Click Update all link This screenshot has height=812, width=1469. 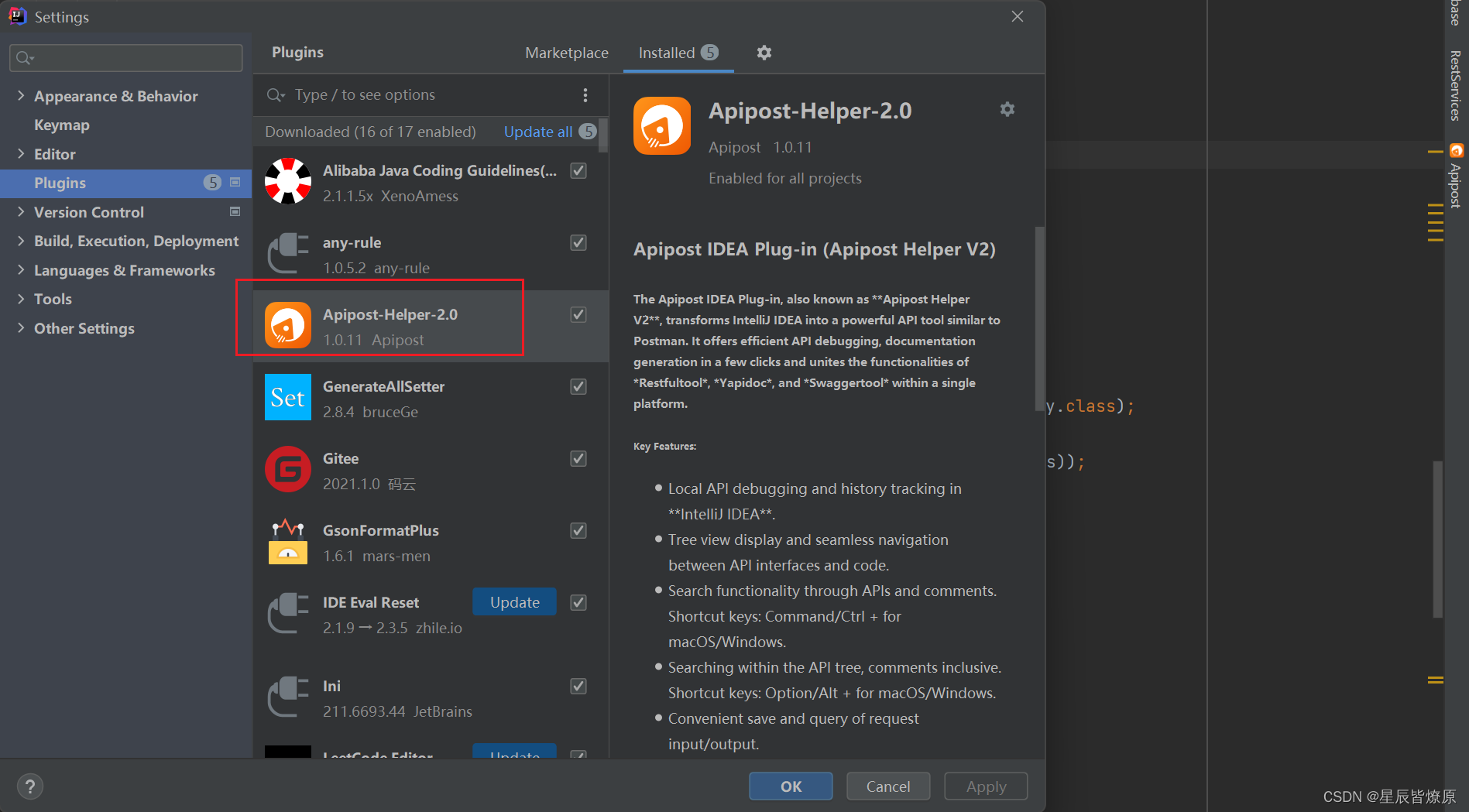coord(538,132)
